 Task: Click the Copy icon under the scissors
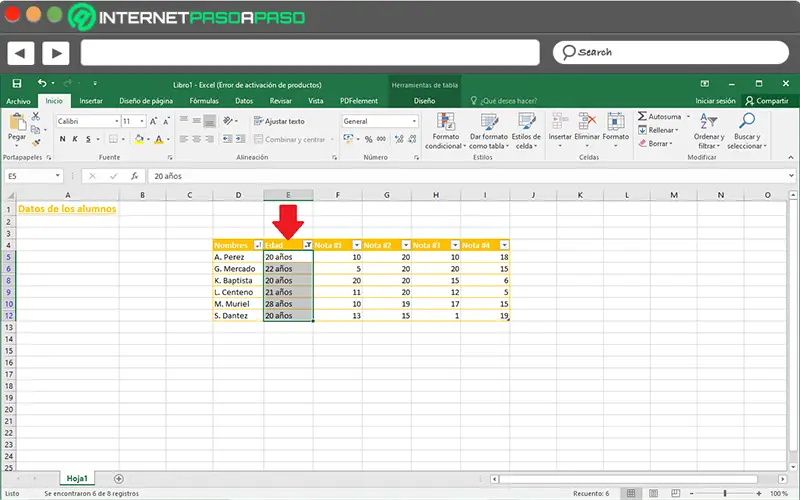35,130
